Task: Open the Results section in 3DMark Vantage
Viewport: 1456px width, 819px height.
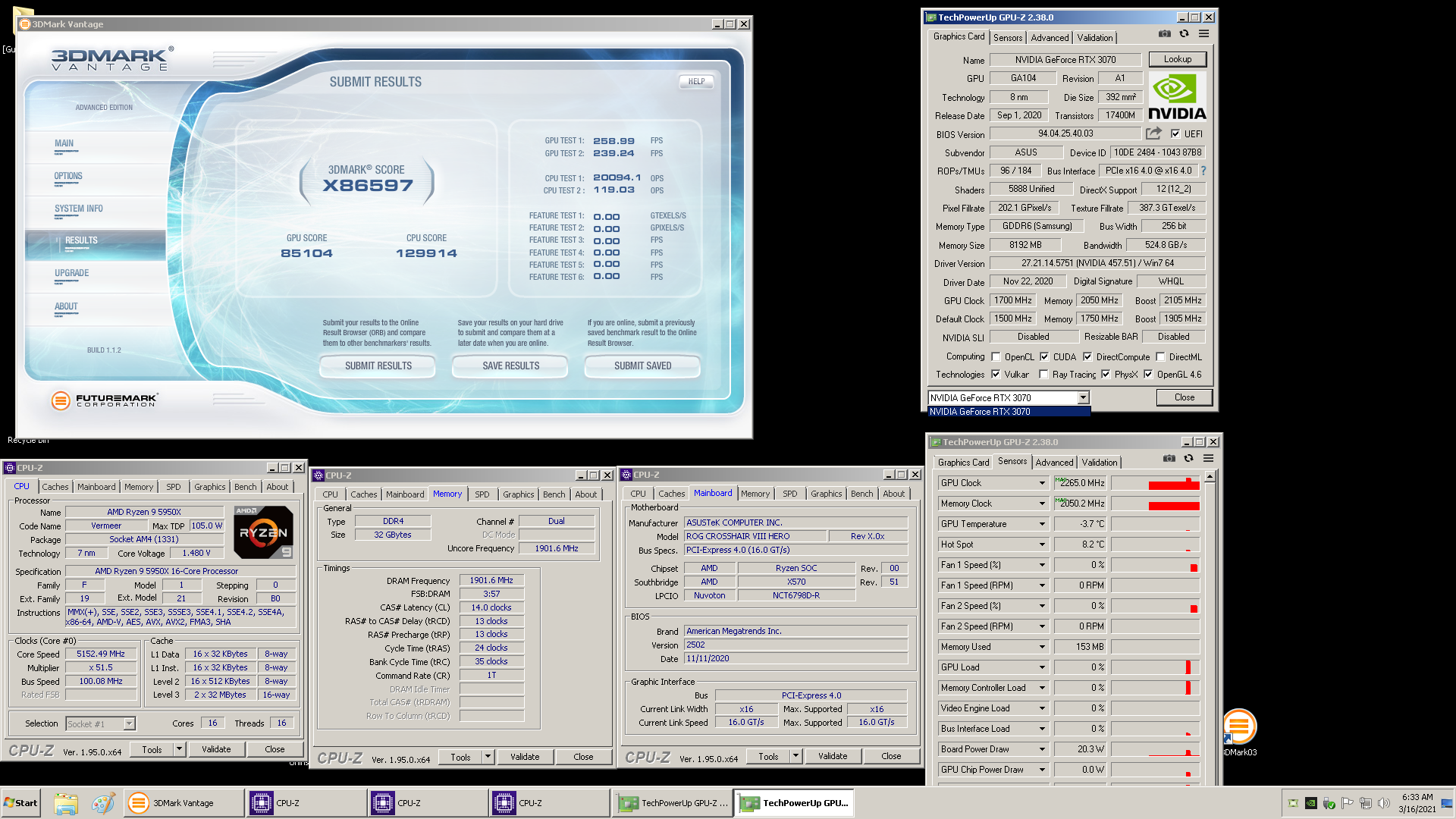Action: click(x=96, y=243)
